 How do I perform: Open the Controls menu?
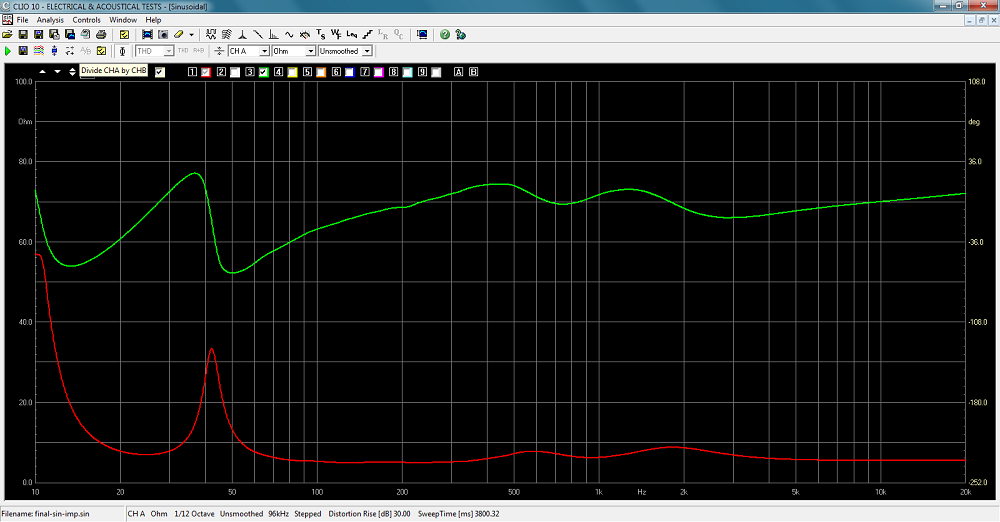point(86,20)
